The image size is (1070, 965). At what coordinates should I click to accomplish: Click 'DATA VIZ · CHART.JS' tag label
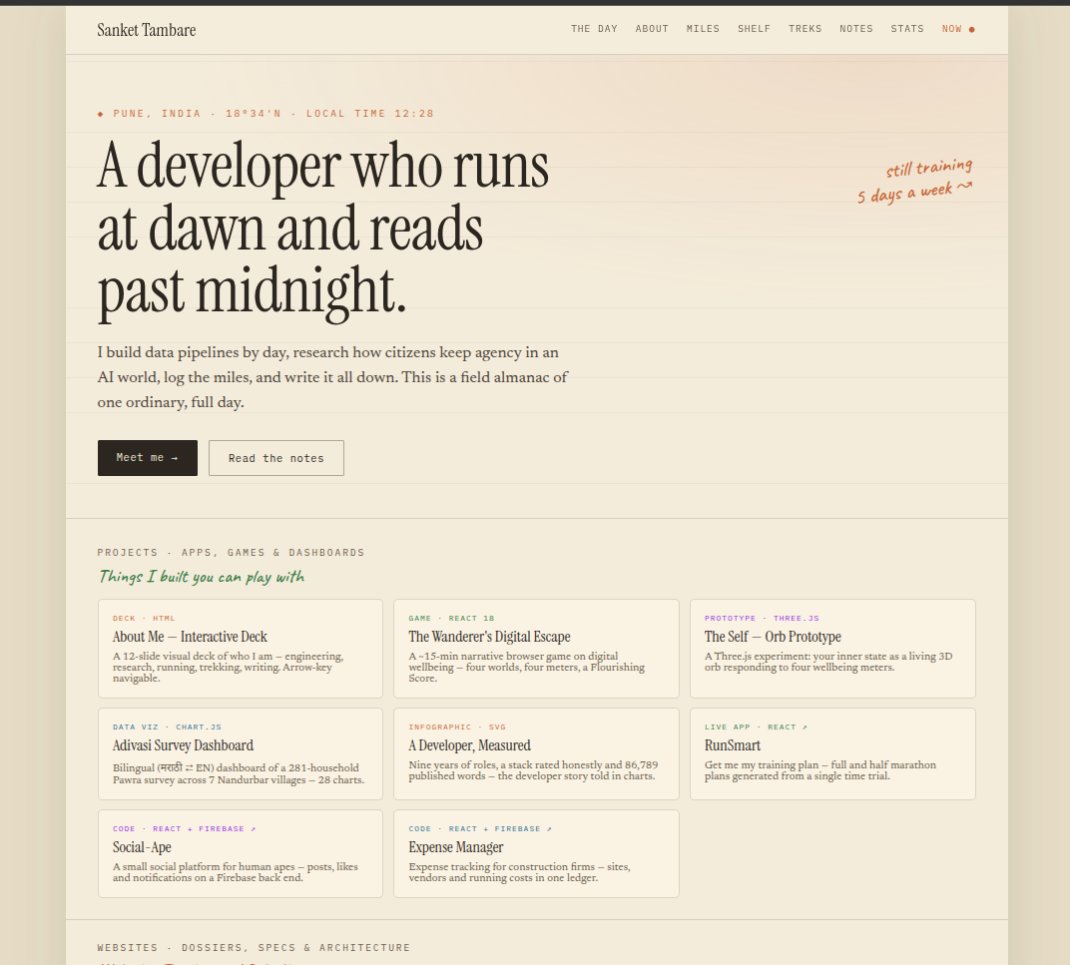coord(167,727)
